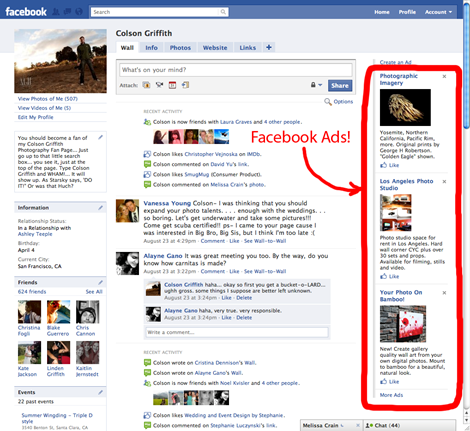Open the Account dropdown menu

438,12
